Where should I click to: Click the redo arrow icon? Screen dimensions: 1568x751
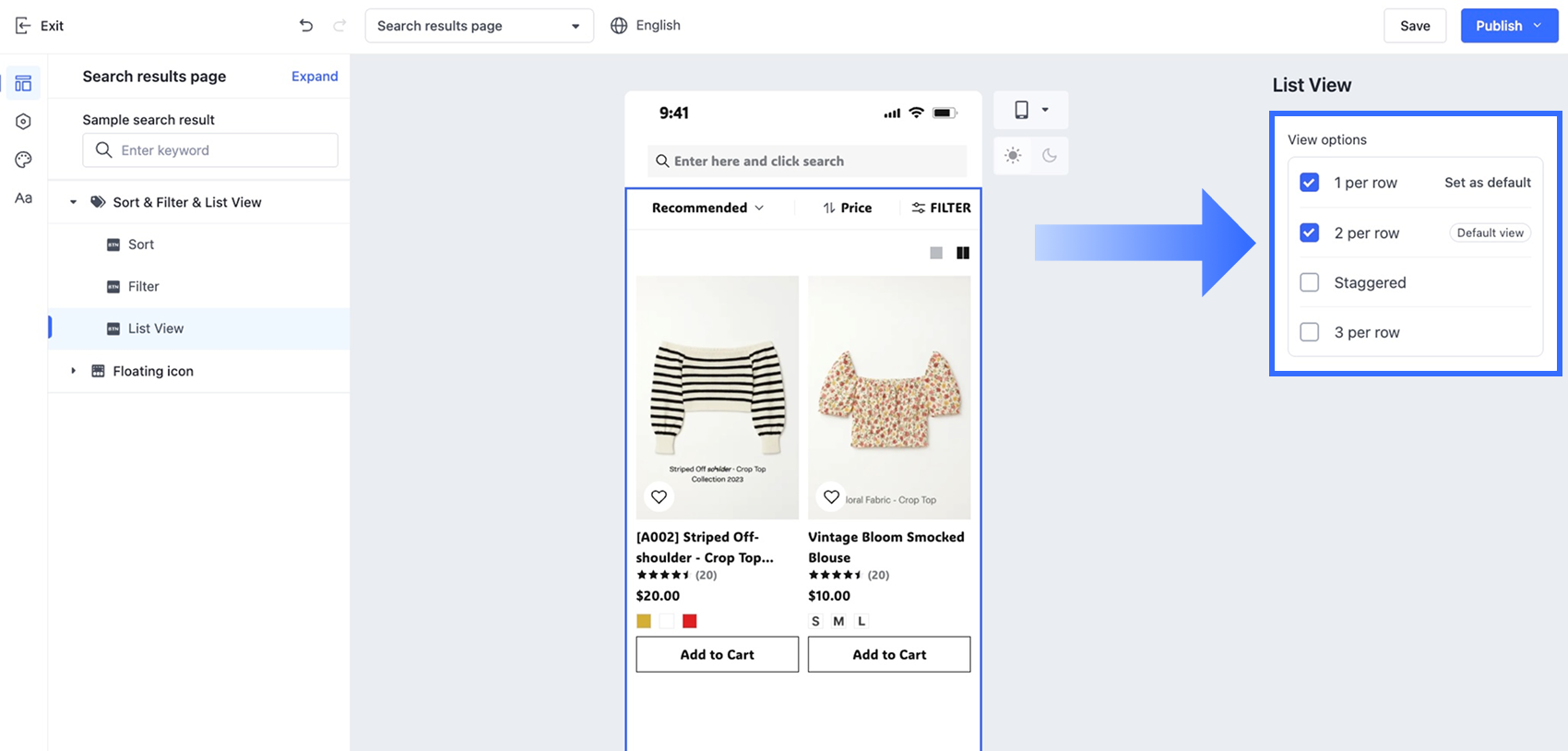[339, 26]
